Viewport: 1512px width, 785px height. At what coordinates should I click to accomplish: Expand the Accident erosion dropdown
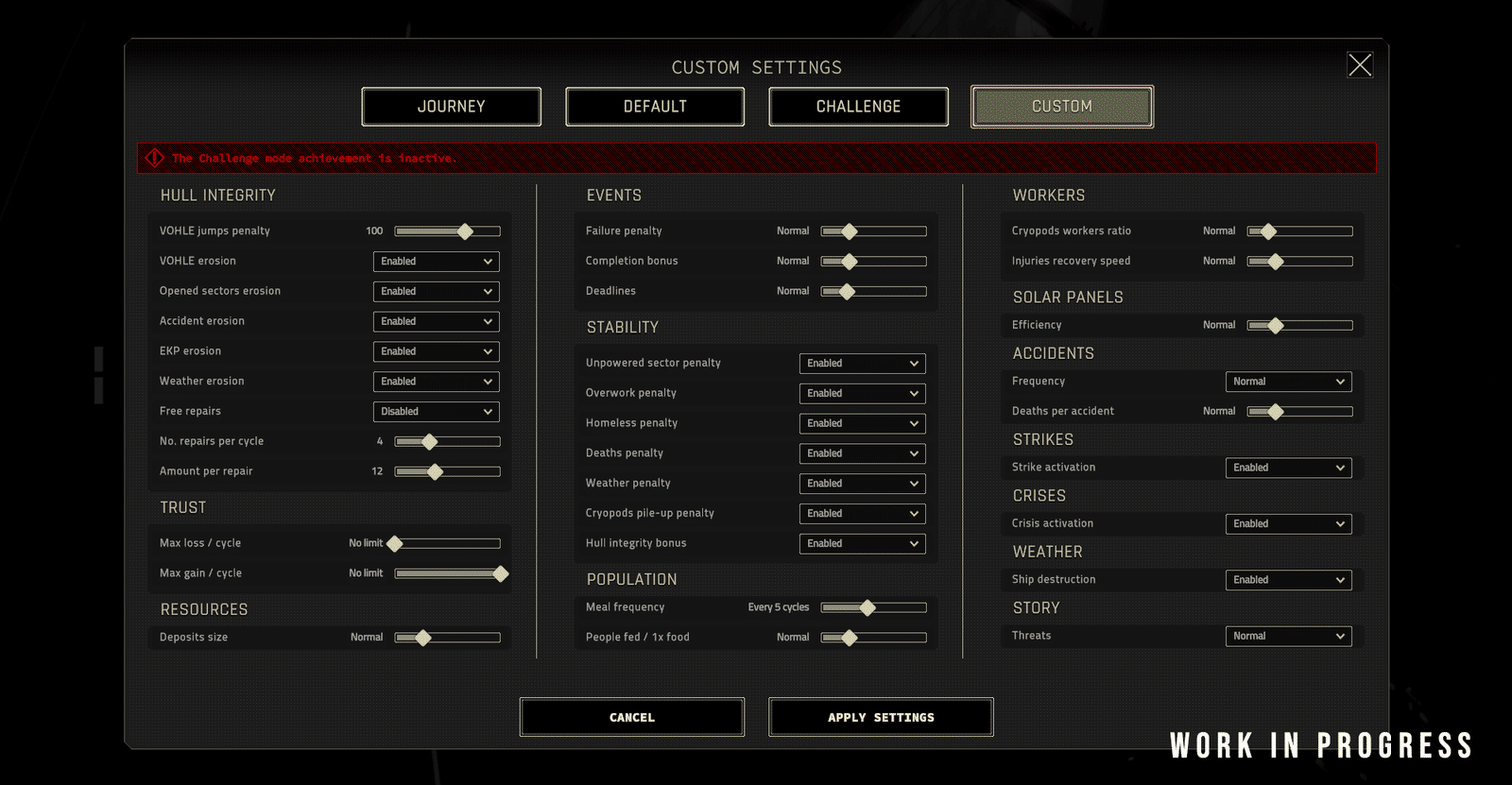pyautogui.click(x=437, y=322)
